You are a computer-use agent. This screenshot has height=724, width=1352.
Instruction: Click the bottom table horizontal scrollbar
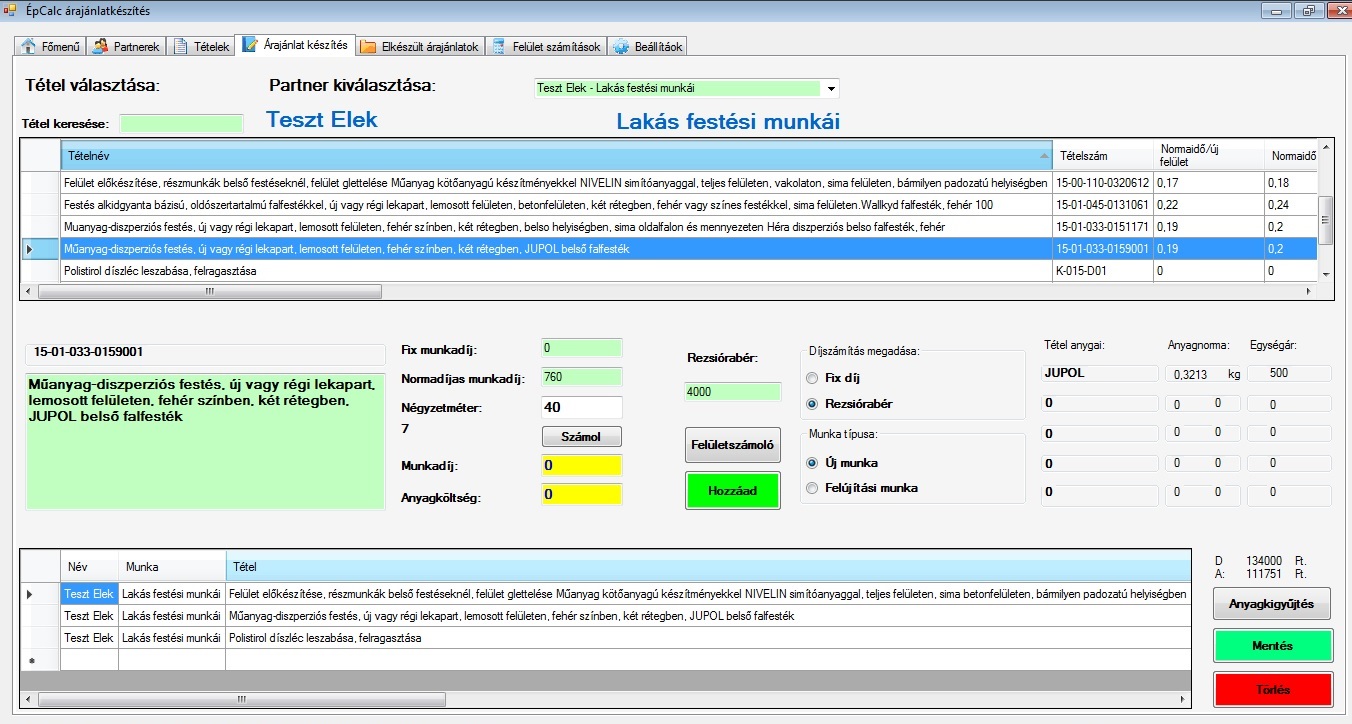point(600,701)
